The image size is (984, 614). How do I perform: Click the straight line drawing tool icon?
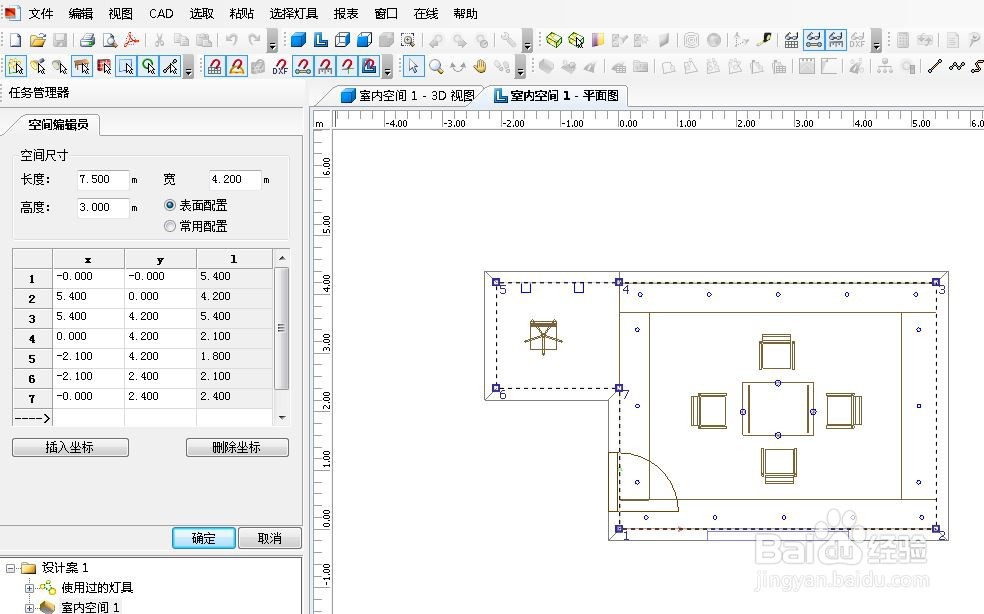pos(935,66)
